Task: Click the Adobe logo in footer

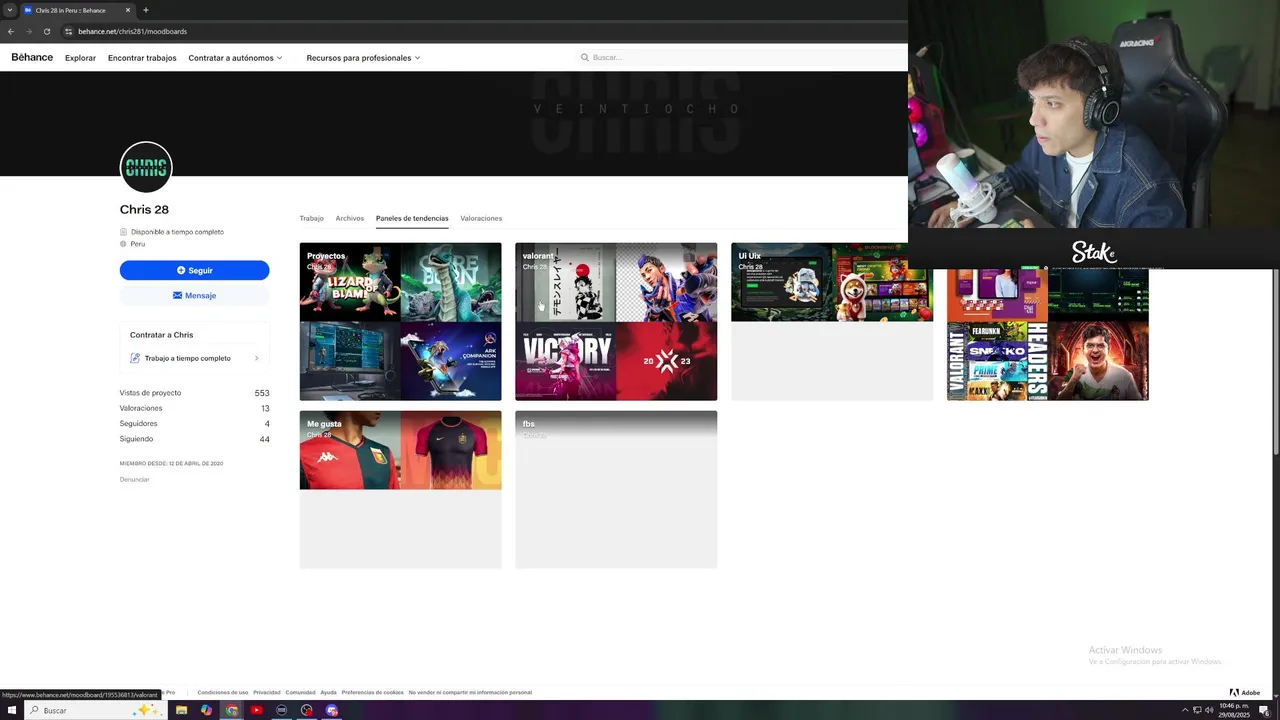Action: click(1245, 692)
